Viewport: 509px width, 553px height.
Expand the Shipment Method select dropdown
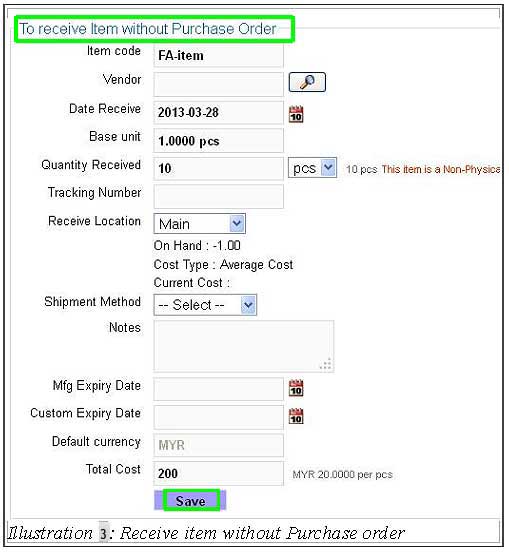(x=205, y=305)
